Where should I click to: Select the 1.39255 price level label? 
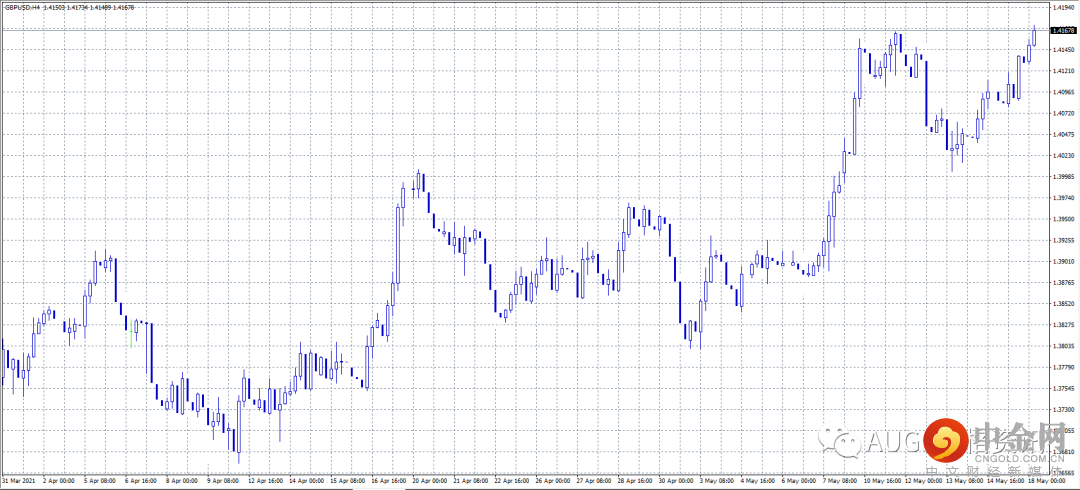pyautogui.click(x=1064, y=241)
